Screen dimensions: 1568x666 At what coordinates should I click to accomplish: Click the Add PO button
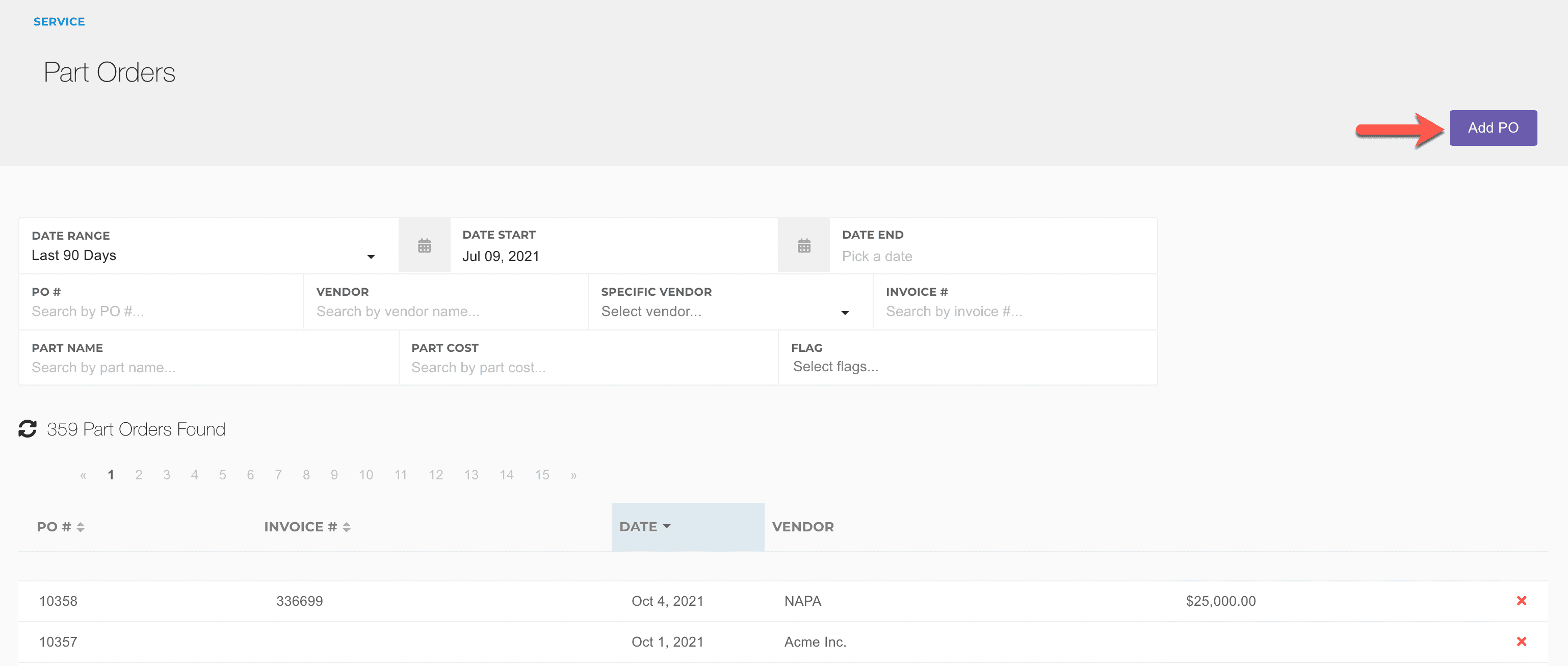pyautogui.click(x=1493, y=128)
